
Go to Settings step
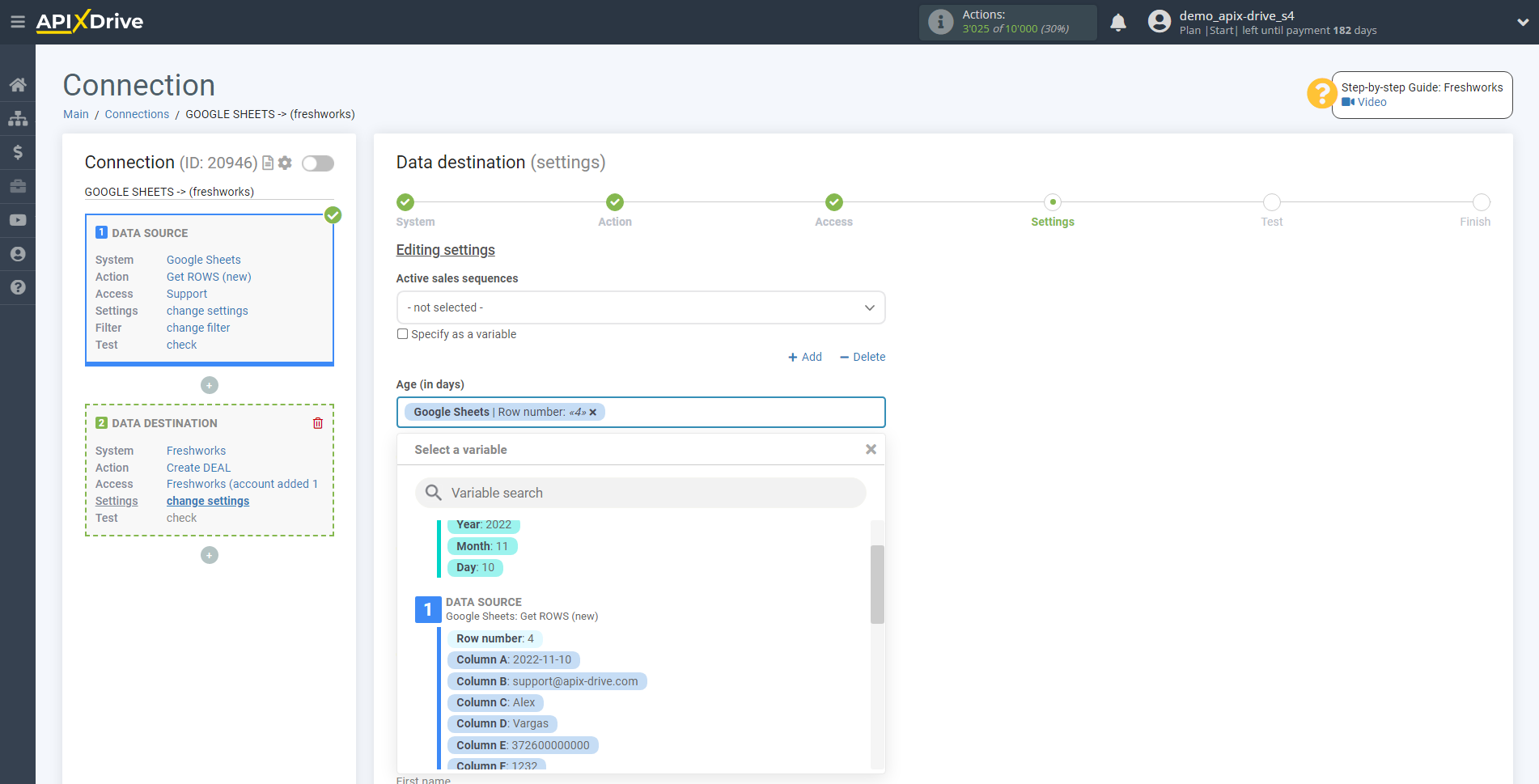[x=1053, y=202]
